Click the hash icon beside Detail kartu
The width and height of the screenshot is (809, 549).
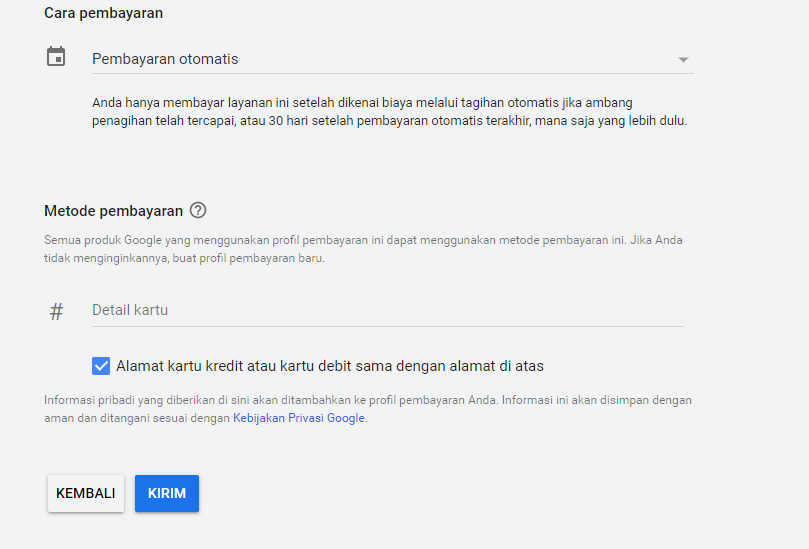pyautogui.click(x=56, y=311)
